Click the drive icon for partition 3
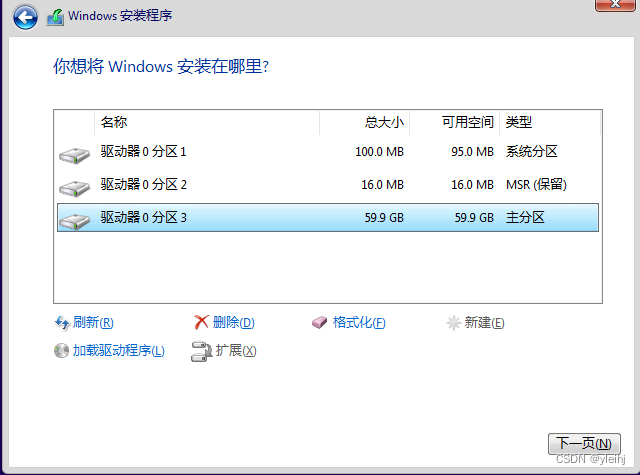Screen dimensions: 640x475 click(74, 222)
